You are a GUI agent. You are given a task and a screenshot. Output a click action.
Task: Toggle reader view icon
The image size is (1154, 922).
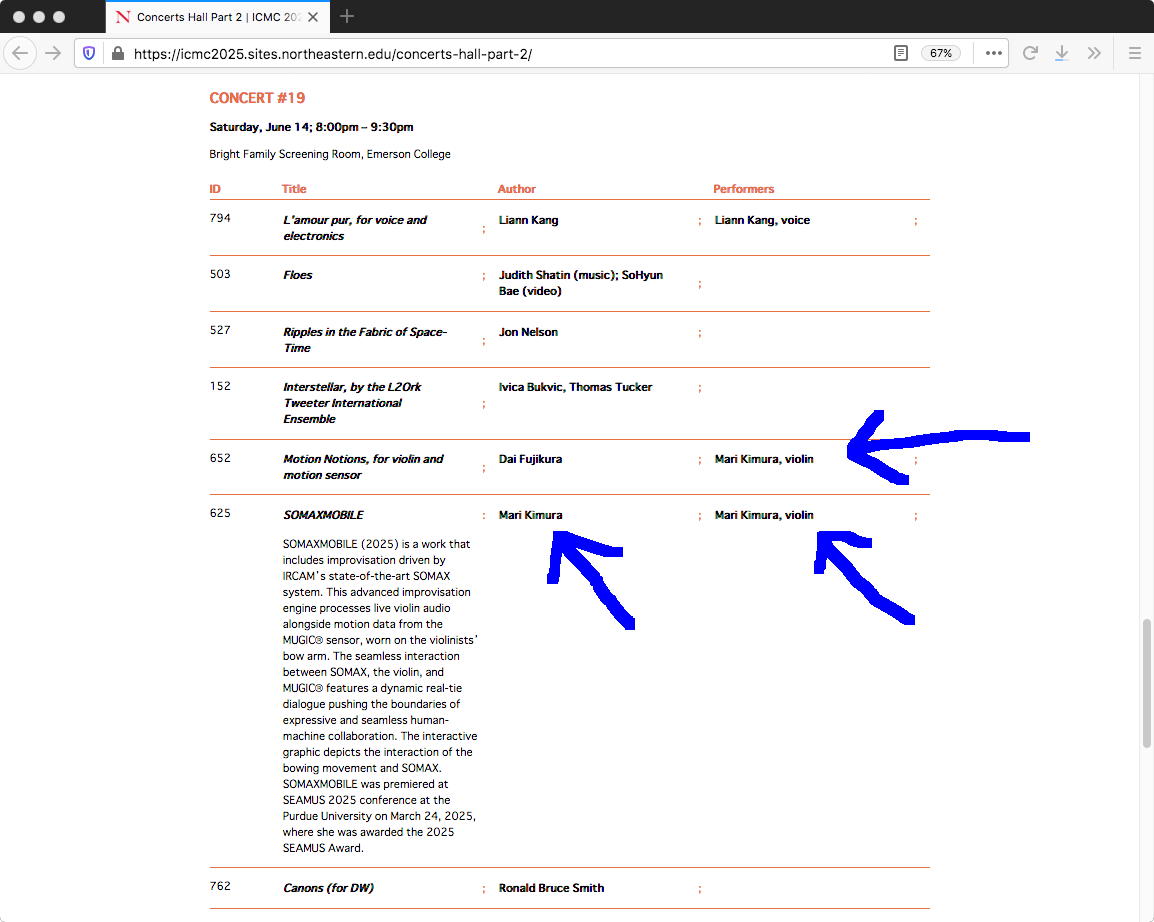click(900, 53)
